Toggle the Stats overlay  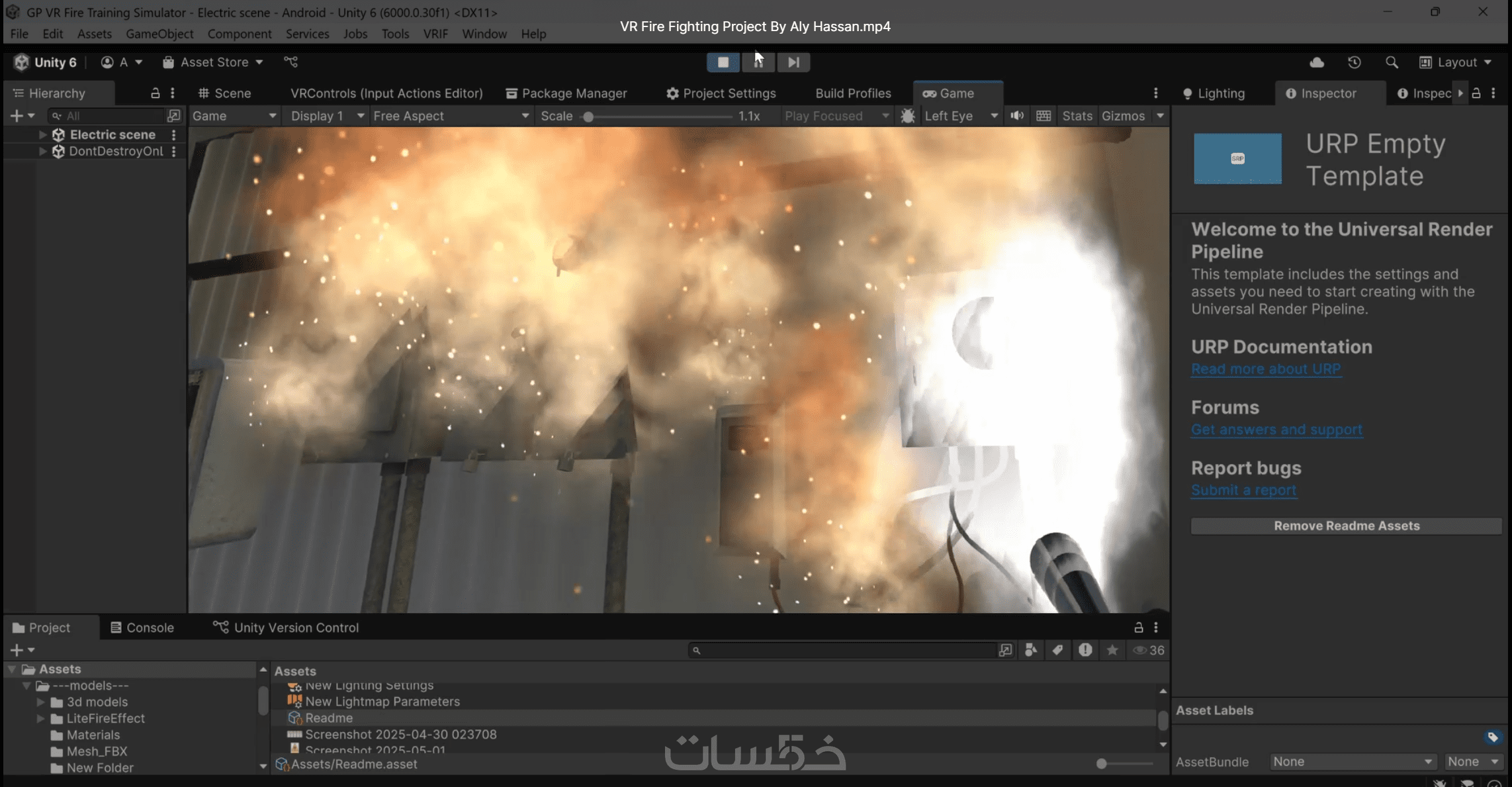coord(1077,116)
